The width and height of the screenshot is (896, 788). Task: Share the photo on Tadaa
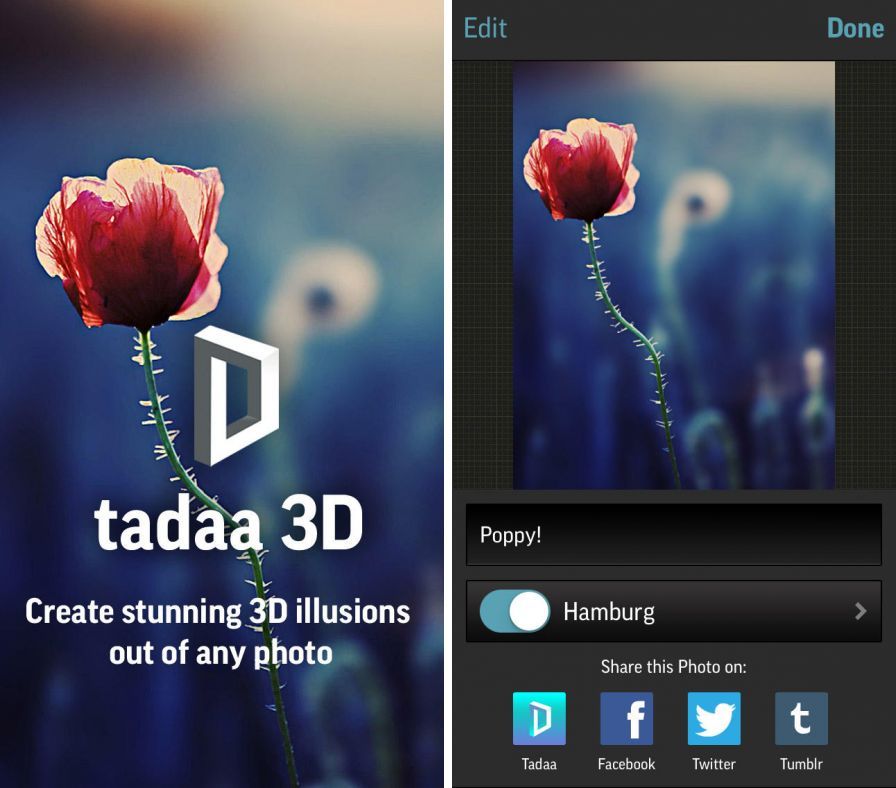[539, 718]
